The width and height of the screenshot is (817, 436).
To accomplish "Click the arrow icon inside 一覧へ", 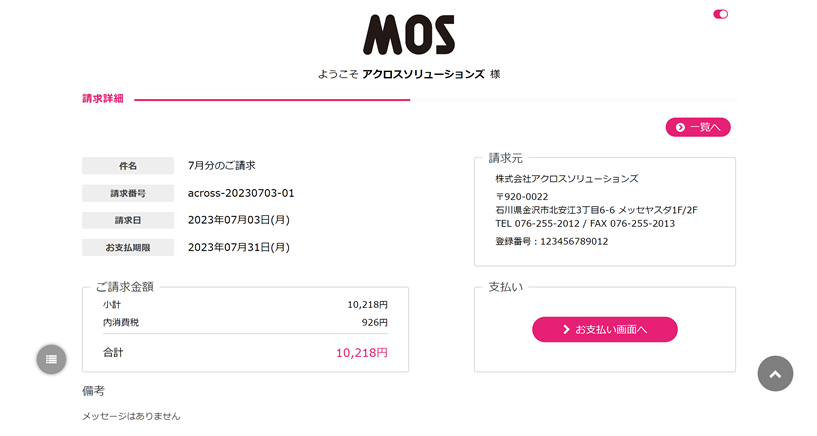I will coord(680,127).
